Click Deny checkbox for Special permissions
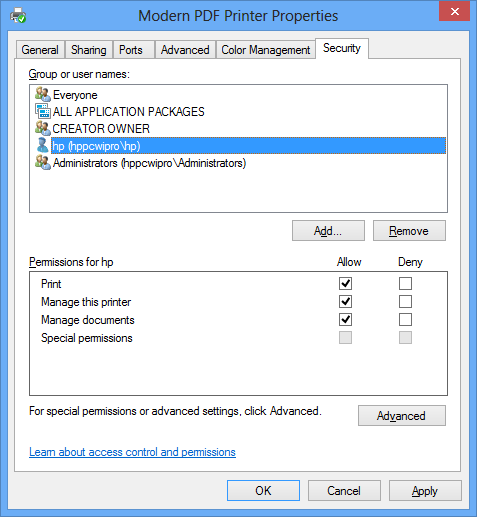Image resolution: width=477 pixels, height=517 pixels. [405, 338]
